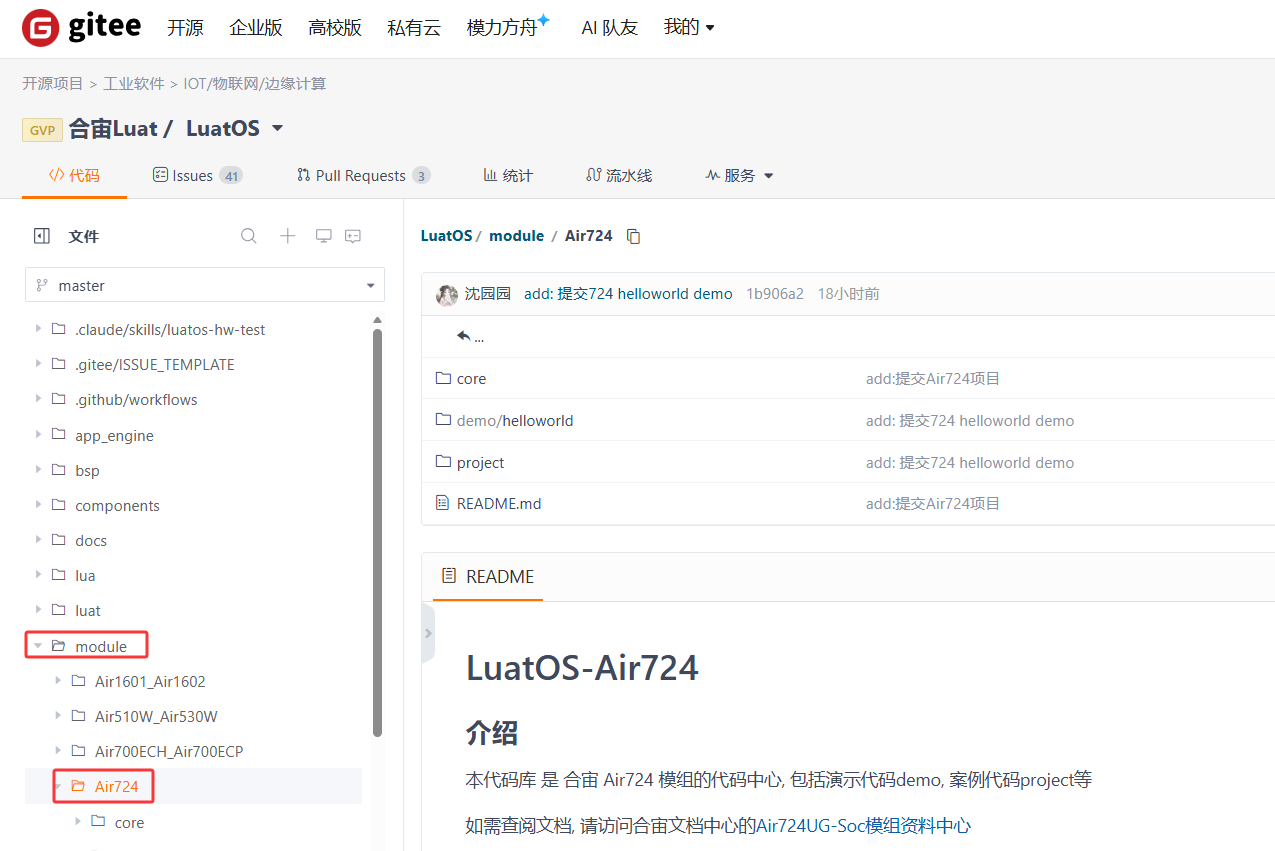The height and width of the screenshot is (851, 1275).
Task: Click the README.md file icon
Action: click(443, 503)
